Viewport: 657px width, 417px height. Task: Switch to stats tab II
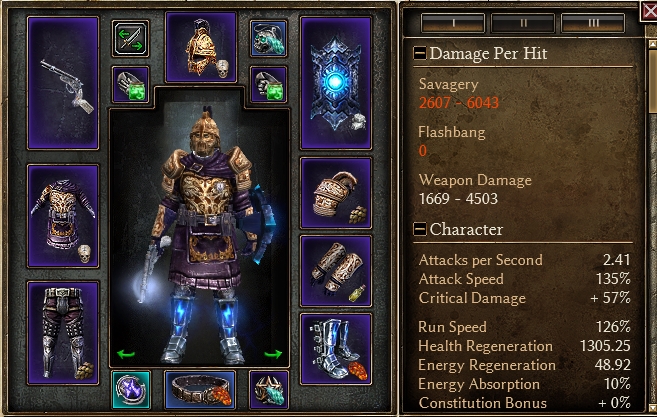point(523,23)
